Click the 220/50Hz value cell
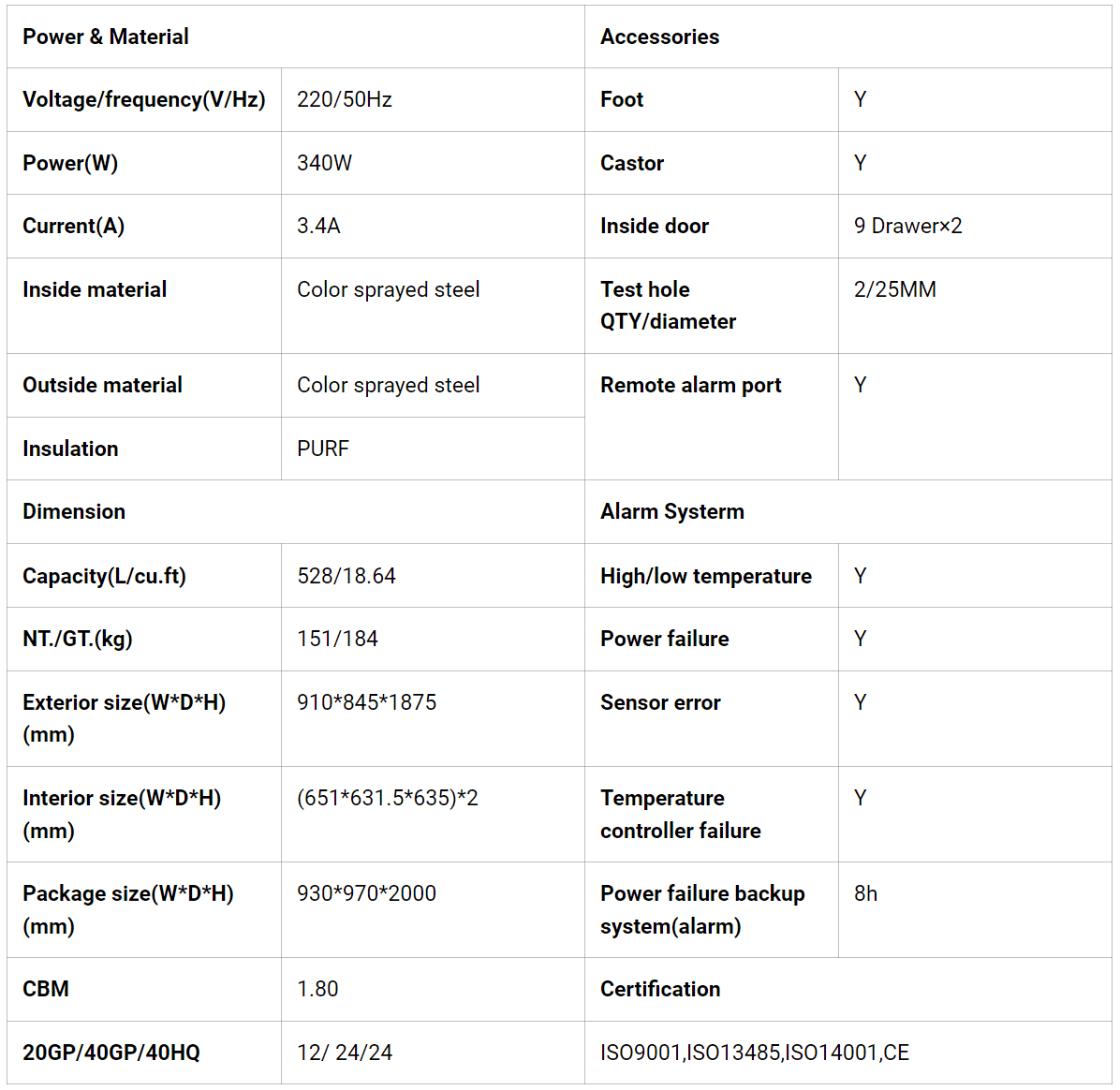 click(345, 99)
